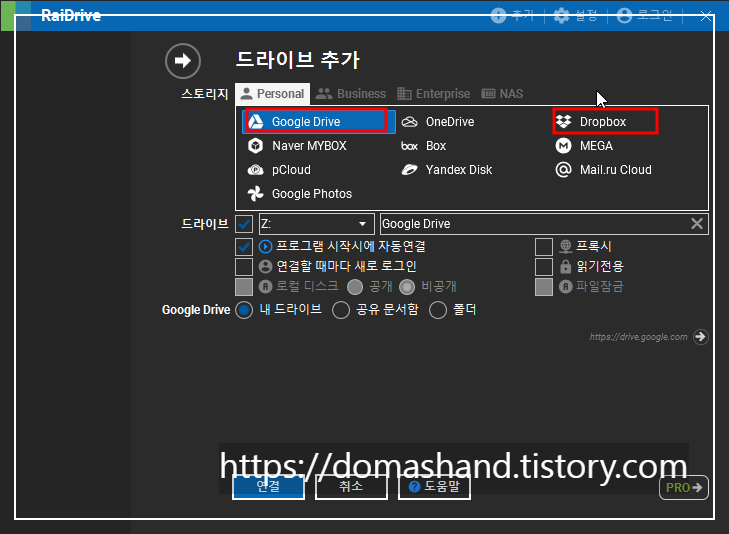The height and width of the screenshot is (534, 729).
Task: Click the Google Drive name input field
Action: pyautogui.click(x=544, y=224)
